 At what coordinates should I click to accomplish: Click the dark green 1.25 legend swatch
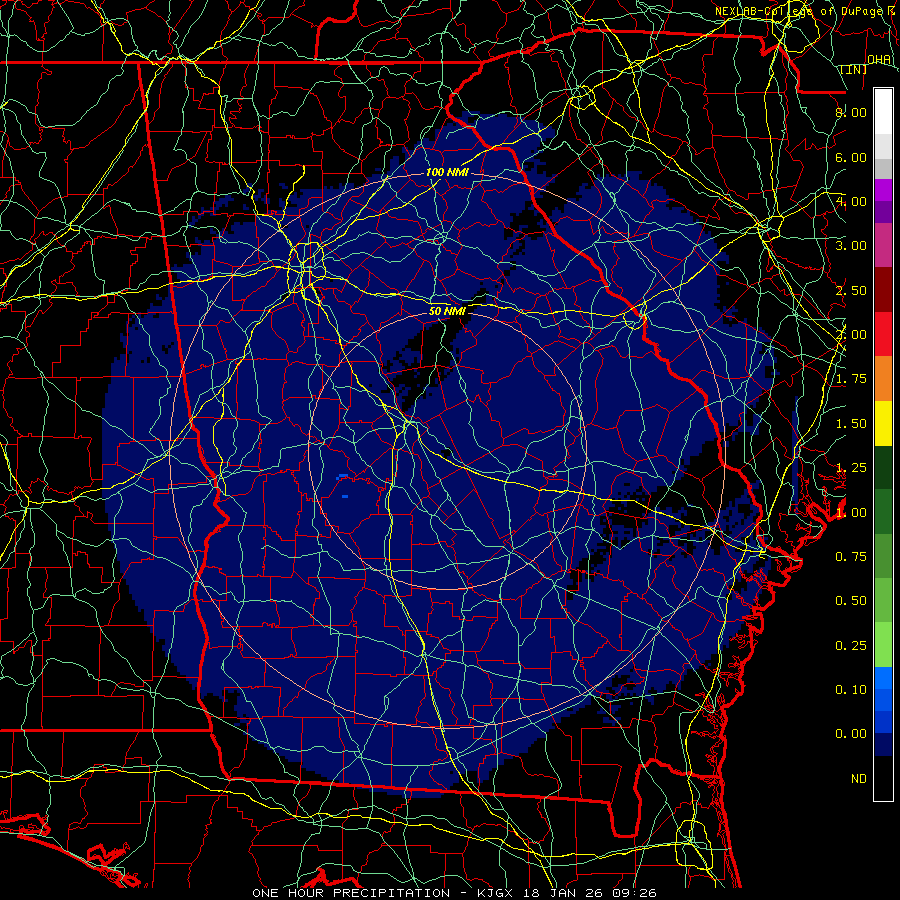coord(883,468)
